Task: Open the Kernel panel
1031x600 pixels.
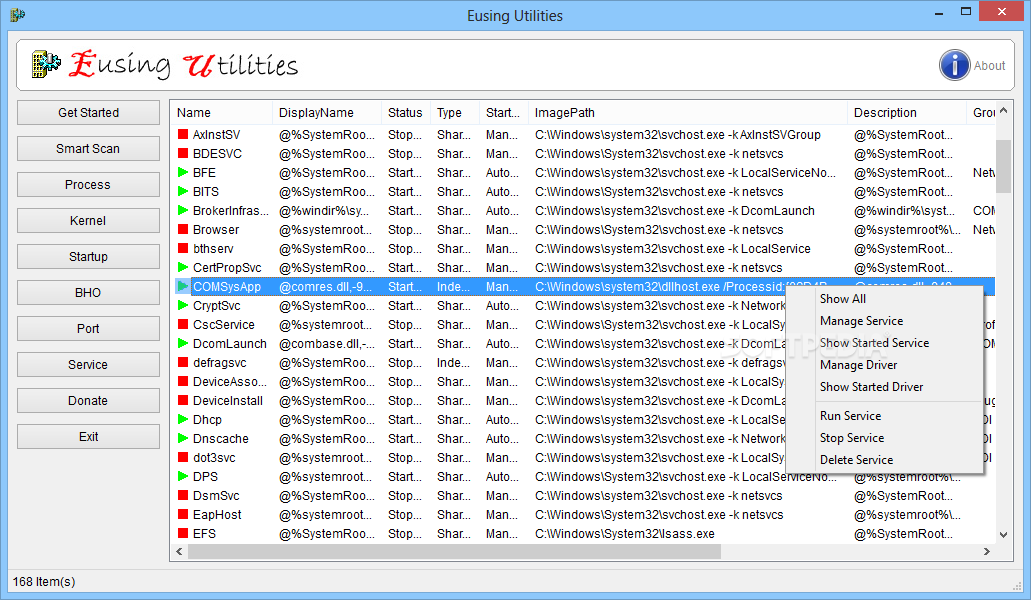Action: pyautogui.click(x=88, y=221)
